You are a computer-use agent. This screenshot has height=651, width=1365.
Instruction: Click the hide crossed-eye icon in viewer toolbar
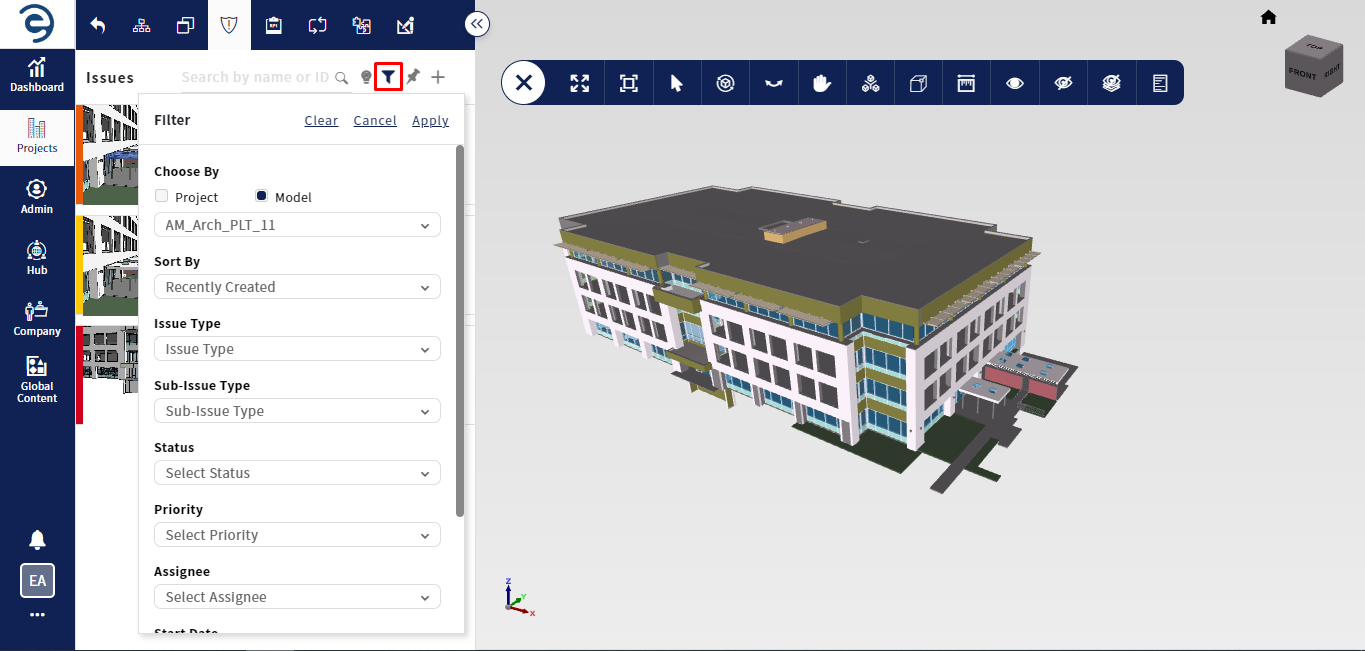[1063, 83]
